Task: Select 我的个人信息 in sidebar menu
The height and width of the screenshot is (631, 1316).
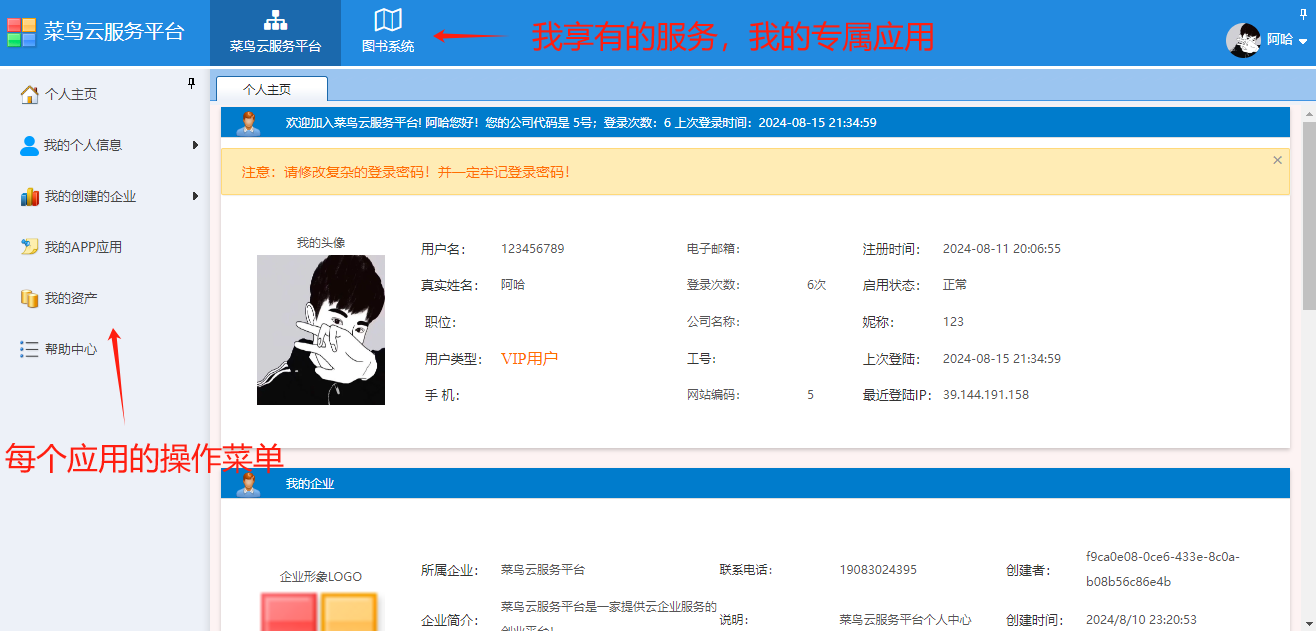Action: [83, 145]
